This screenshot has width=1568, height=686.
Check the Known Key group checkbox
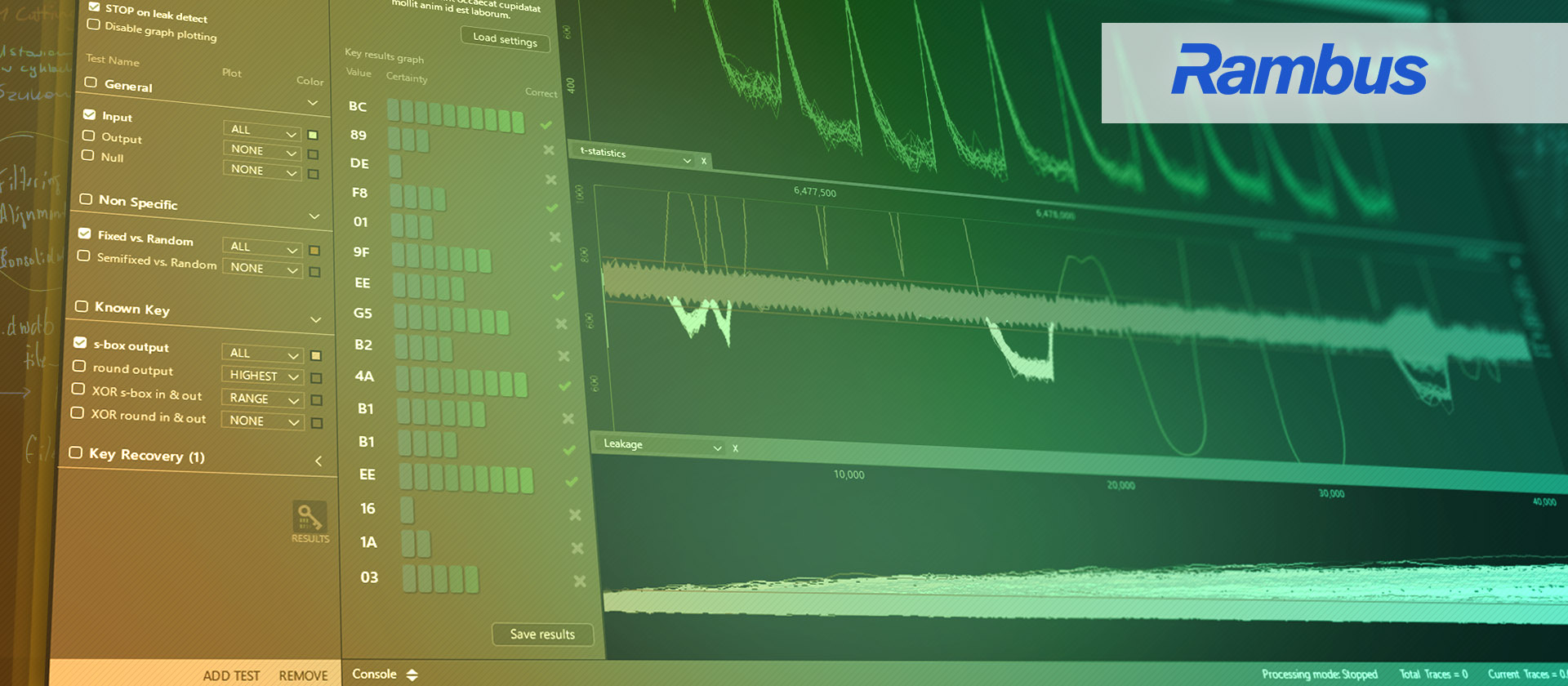click(x=81, y=306)
